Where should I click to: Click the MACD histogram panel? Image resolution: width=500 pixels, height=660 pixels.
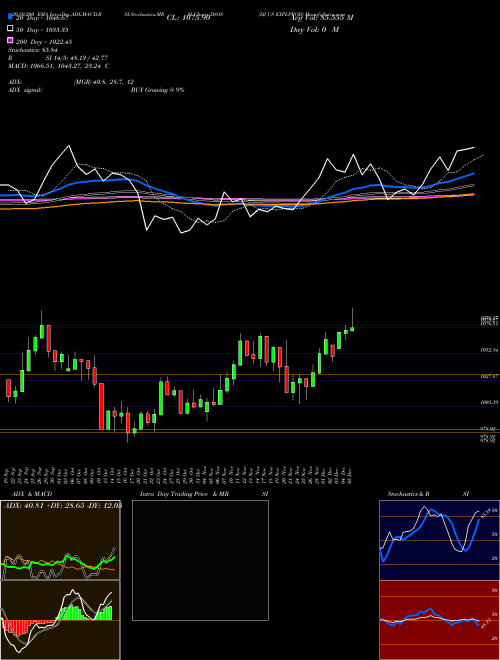60,620
